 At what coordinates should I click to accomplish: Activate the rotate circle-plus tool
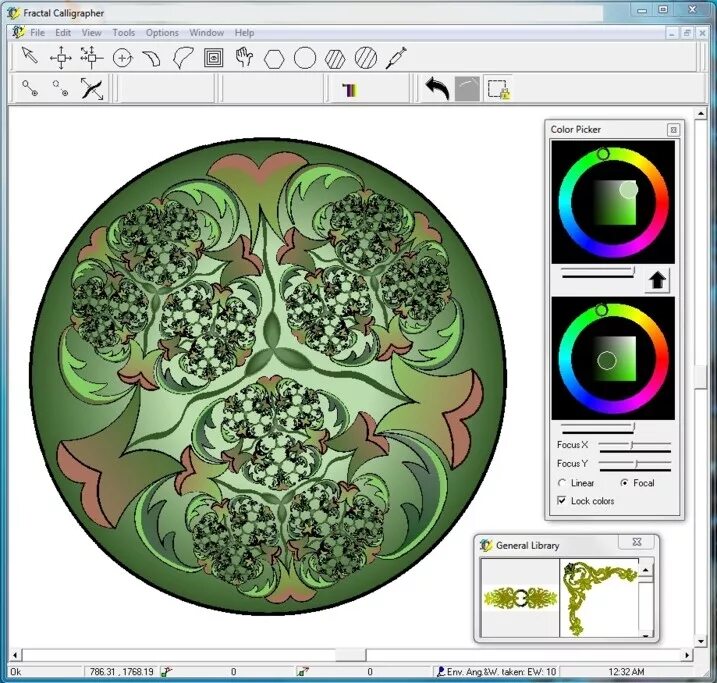point(122,58)
